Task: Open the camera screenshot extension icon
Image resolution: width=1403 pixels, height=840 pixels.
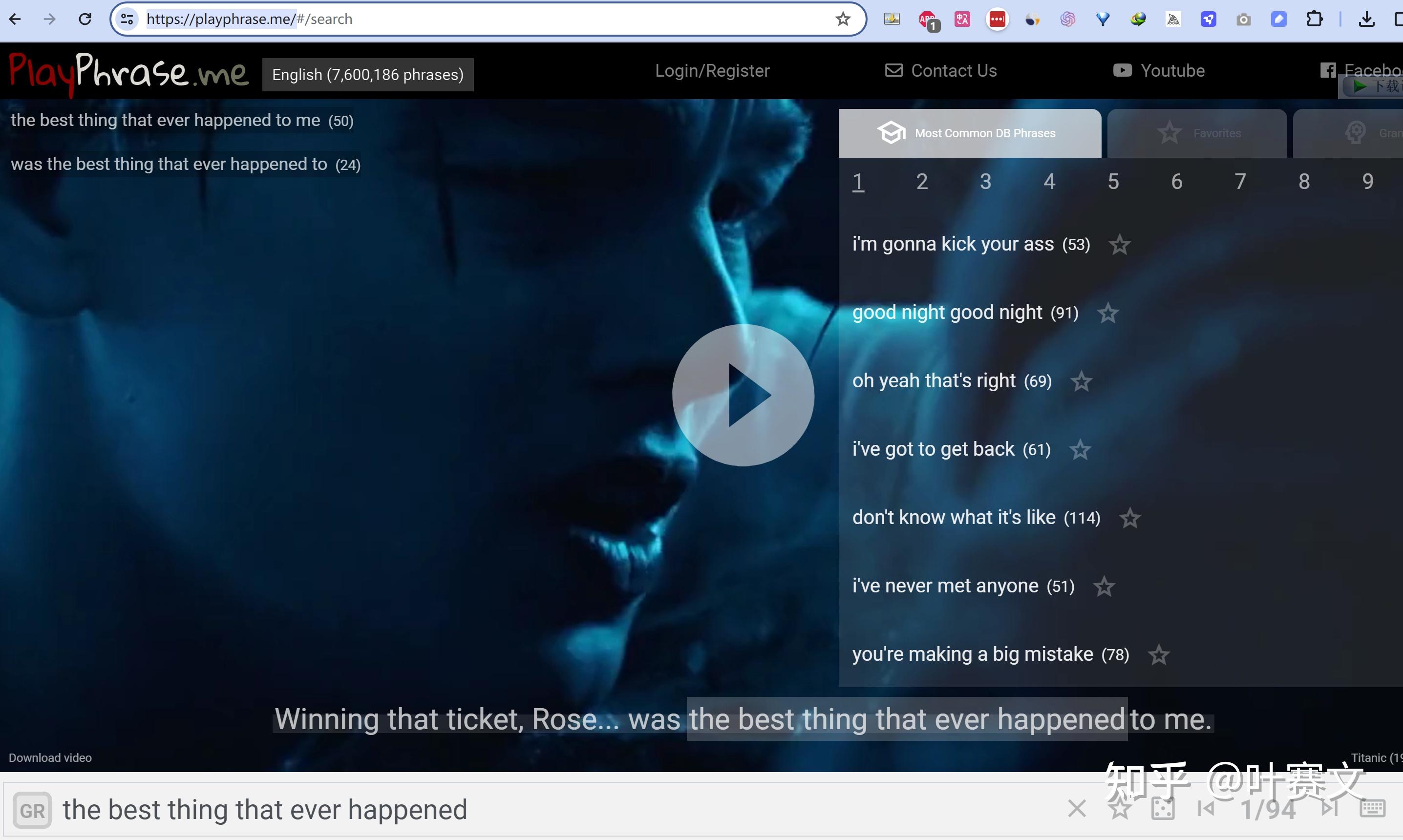Action: pos(1243,19)
